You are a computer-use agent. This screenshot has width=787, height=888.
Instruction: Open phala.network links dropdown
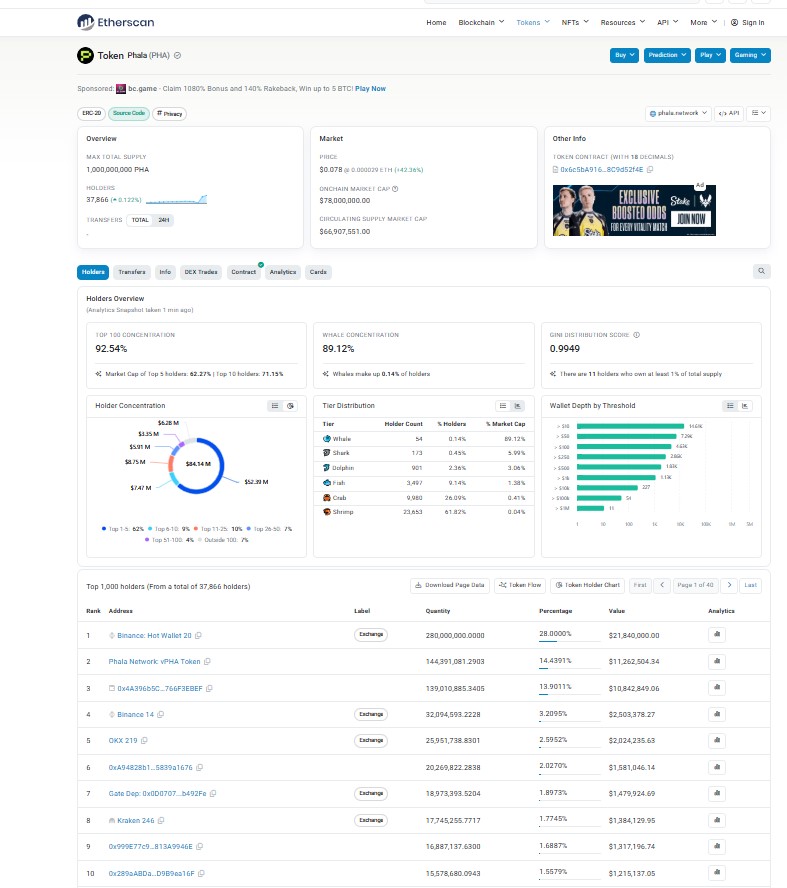coord(678,113)
